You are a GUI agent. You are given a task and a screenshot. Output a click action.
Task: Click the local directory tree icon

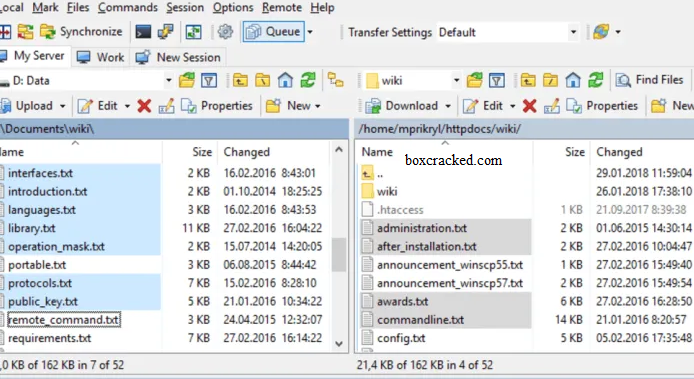pos(335,81)
